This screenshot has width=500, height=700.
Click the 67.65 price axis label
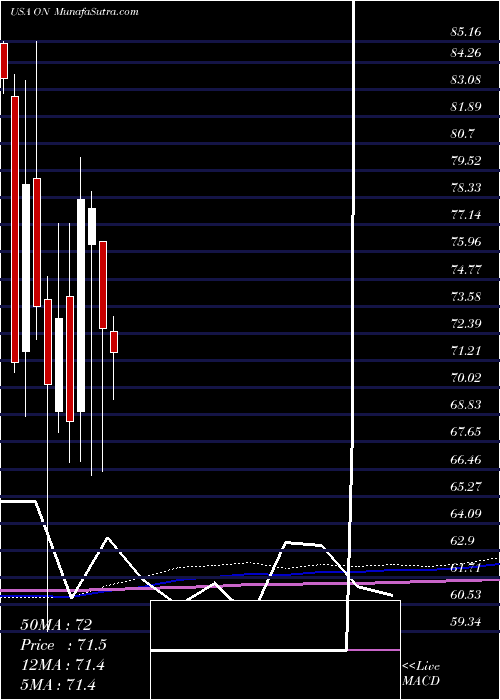[x=466, y=432]
